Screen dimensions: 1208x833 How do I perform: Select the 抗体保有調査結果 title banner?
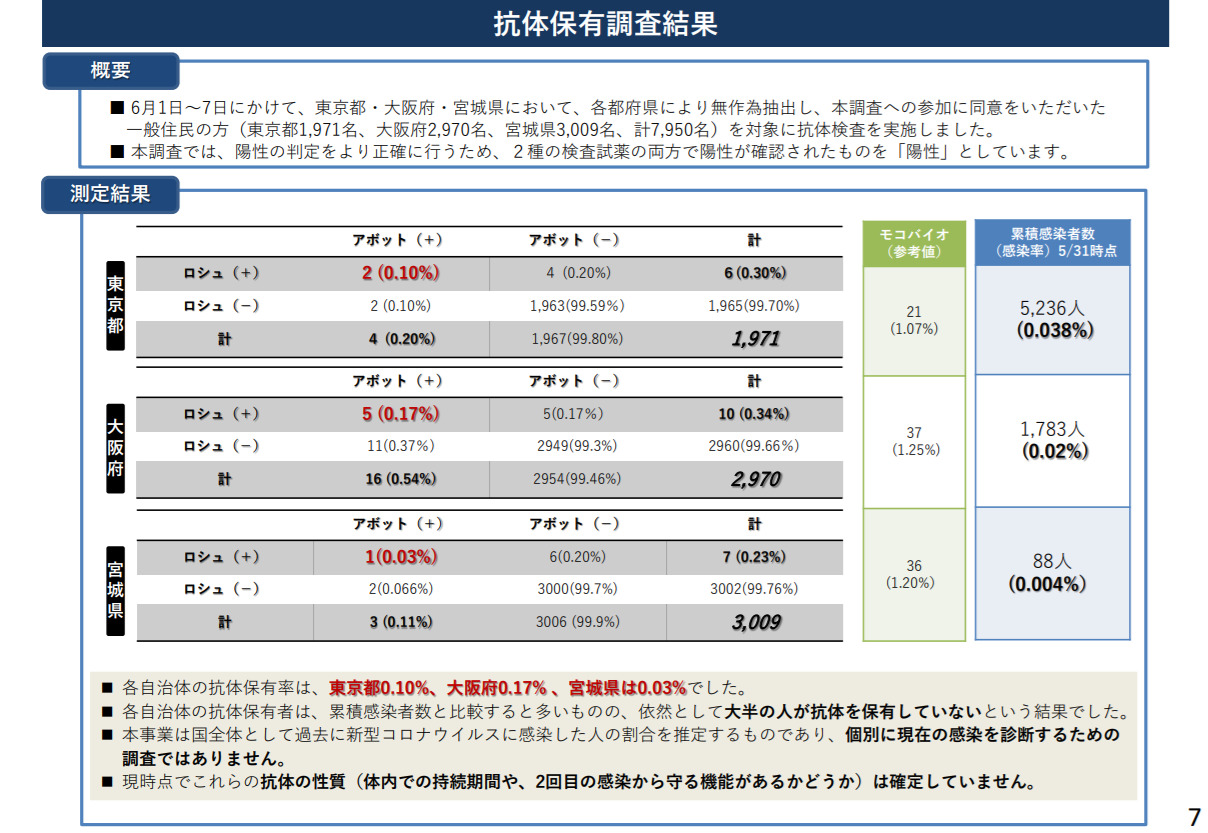tap(605, 24)
